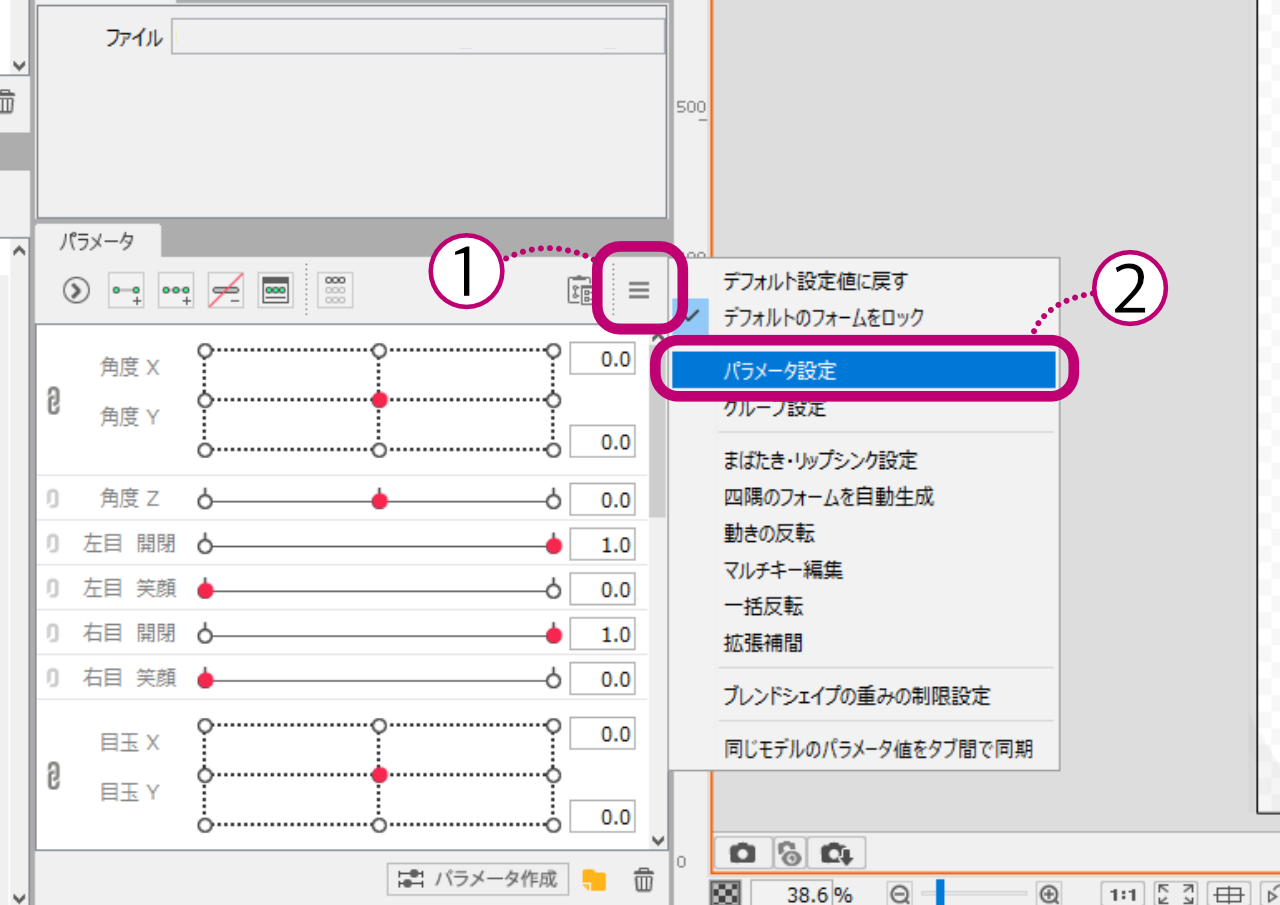Screen dimensions: 1280x905
Task: Click the ファイル path input field
Action: 418,36
